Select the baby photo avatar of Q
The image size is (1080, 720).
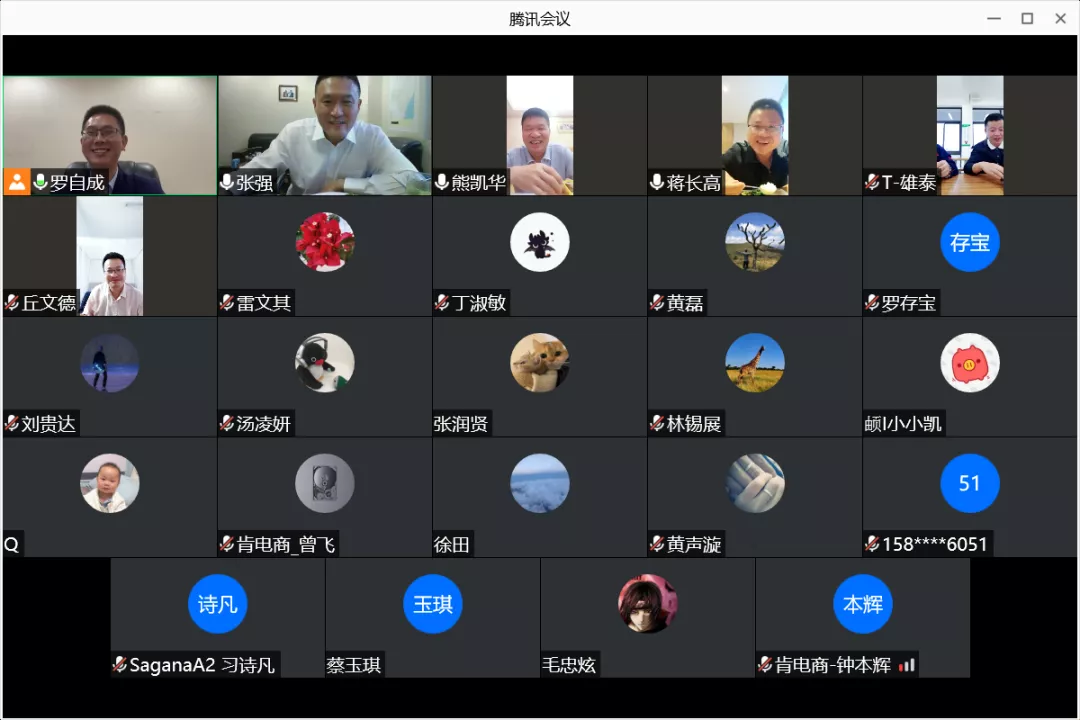click(x=110, y=483)
